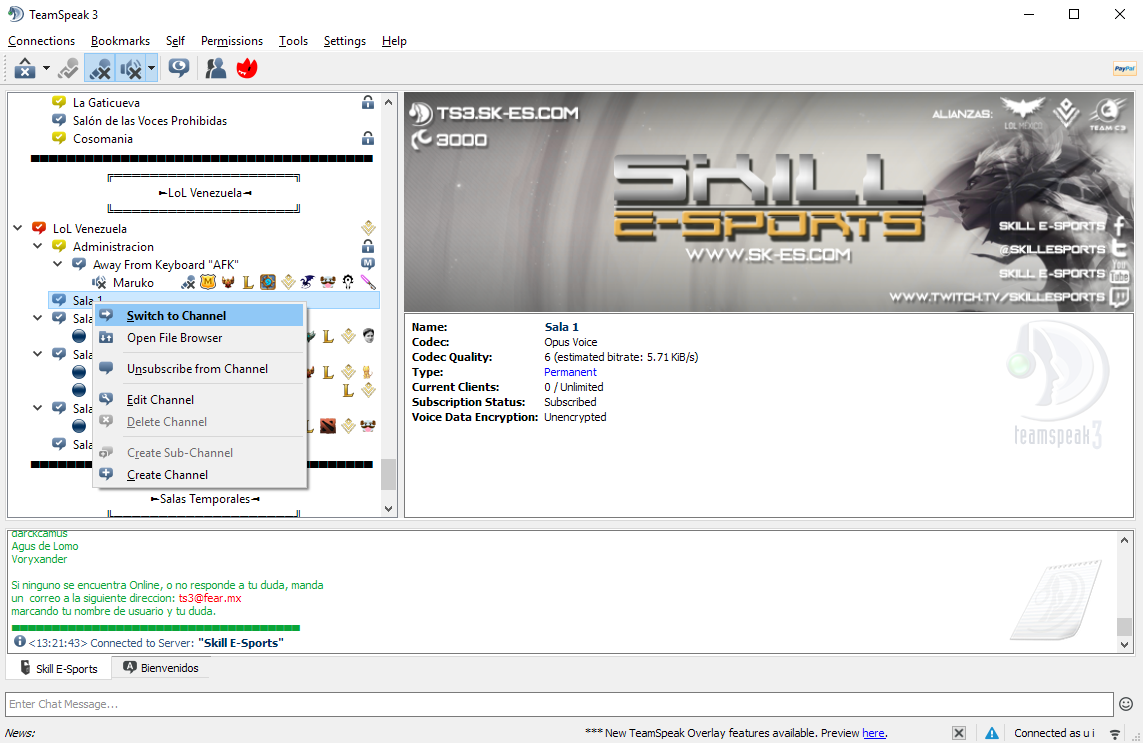Click the chat log scrollbar down arrow

(1124, 645)
